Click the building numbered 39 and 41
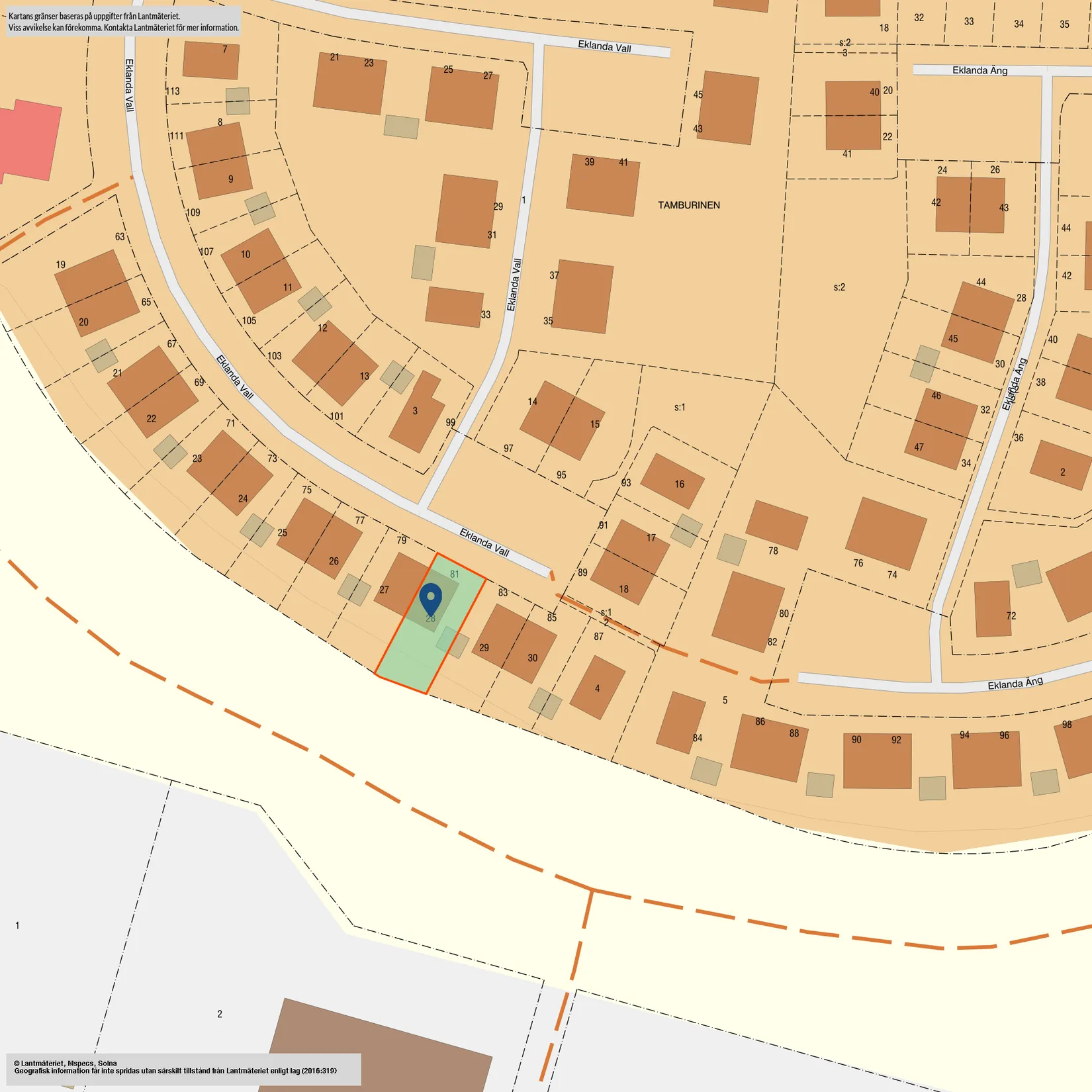1092x1092 pixels. point(603,185)
